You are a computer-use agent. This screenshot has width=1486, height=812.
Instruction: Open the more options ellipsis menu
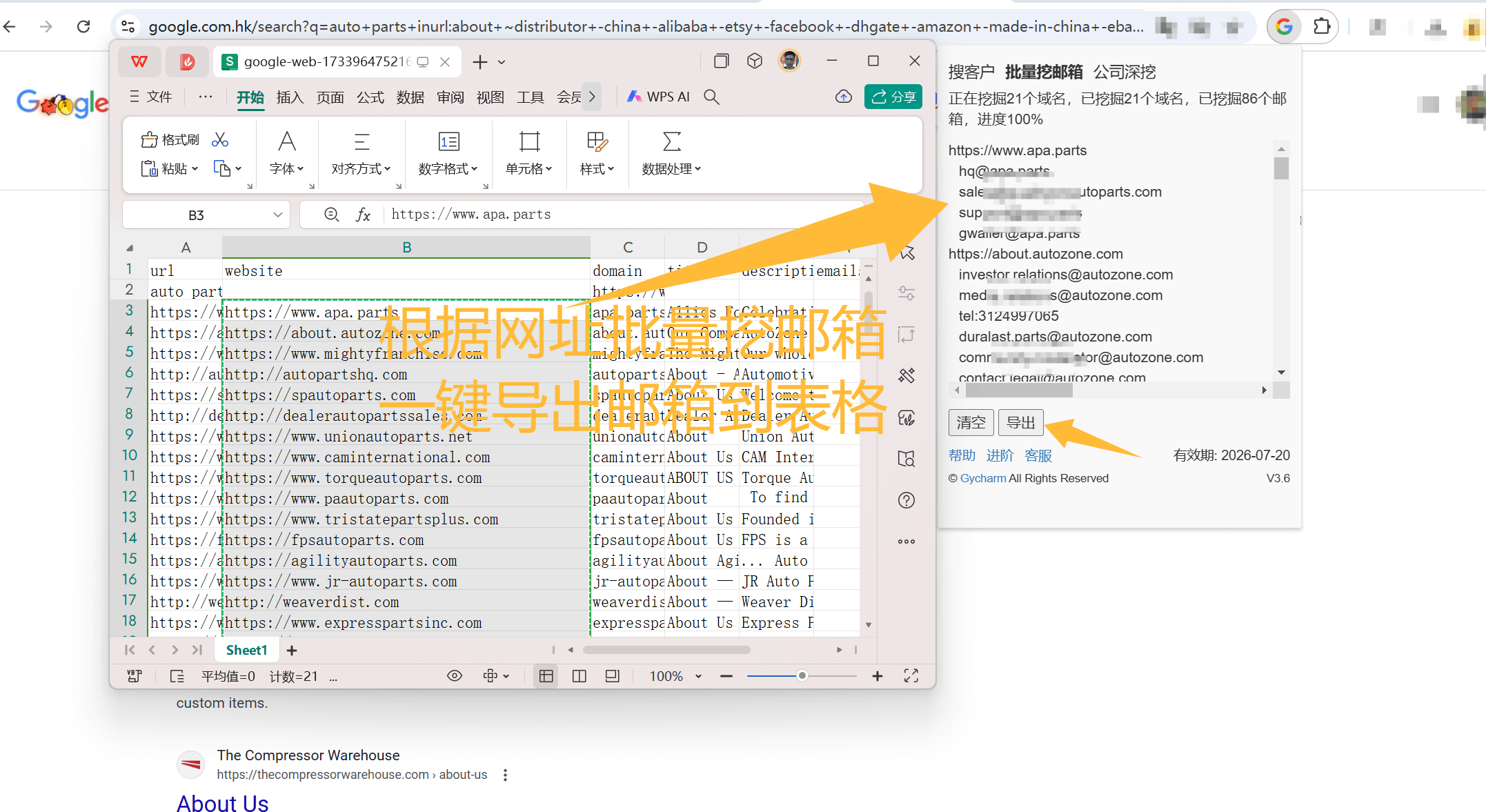206,97
